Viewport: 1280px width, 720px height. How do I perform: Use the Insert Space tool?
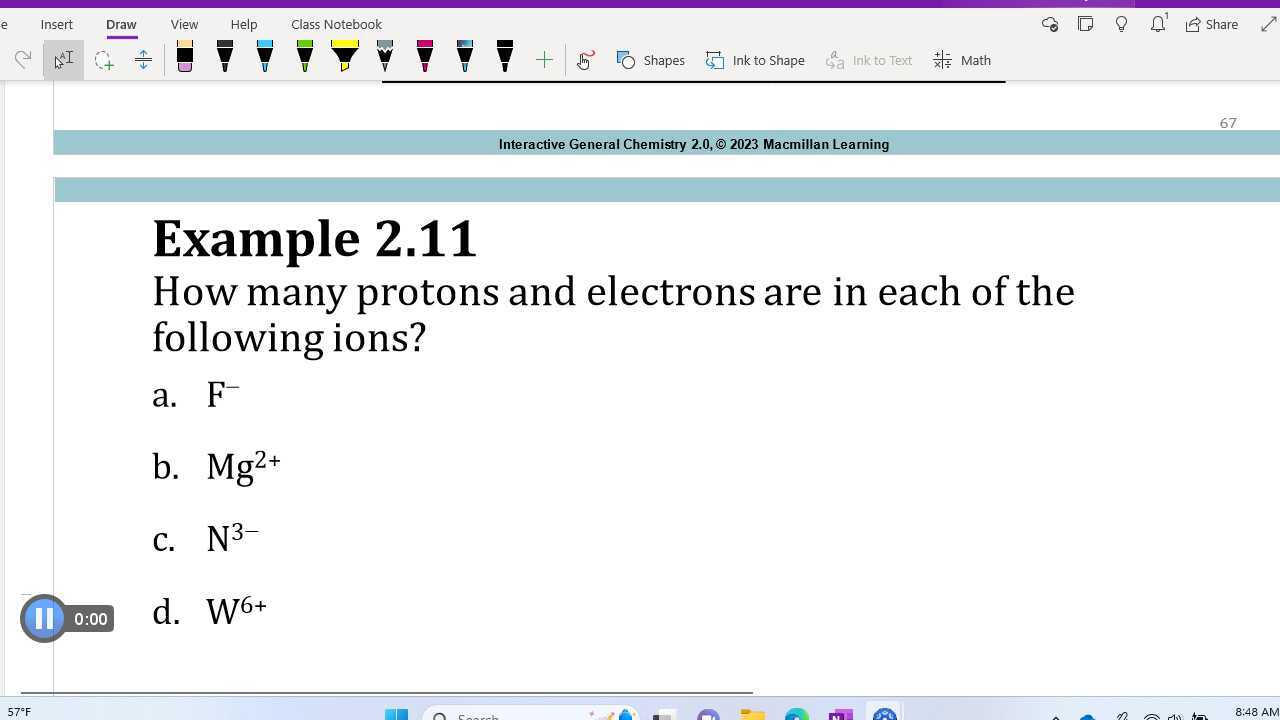[143, 59]
